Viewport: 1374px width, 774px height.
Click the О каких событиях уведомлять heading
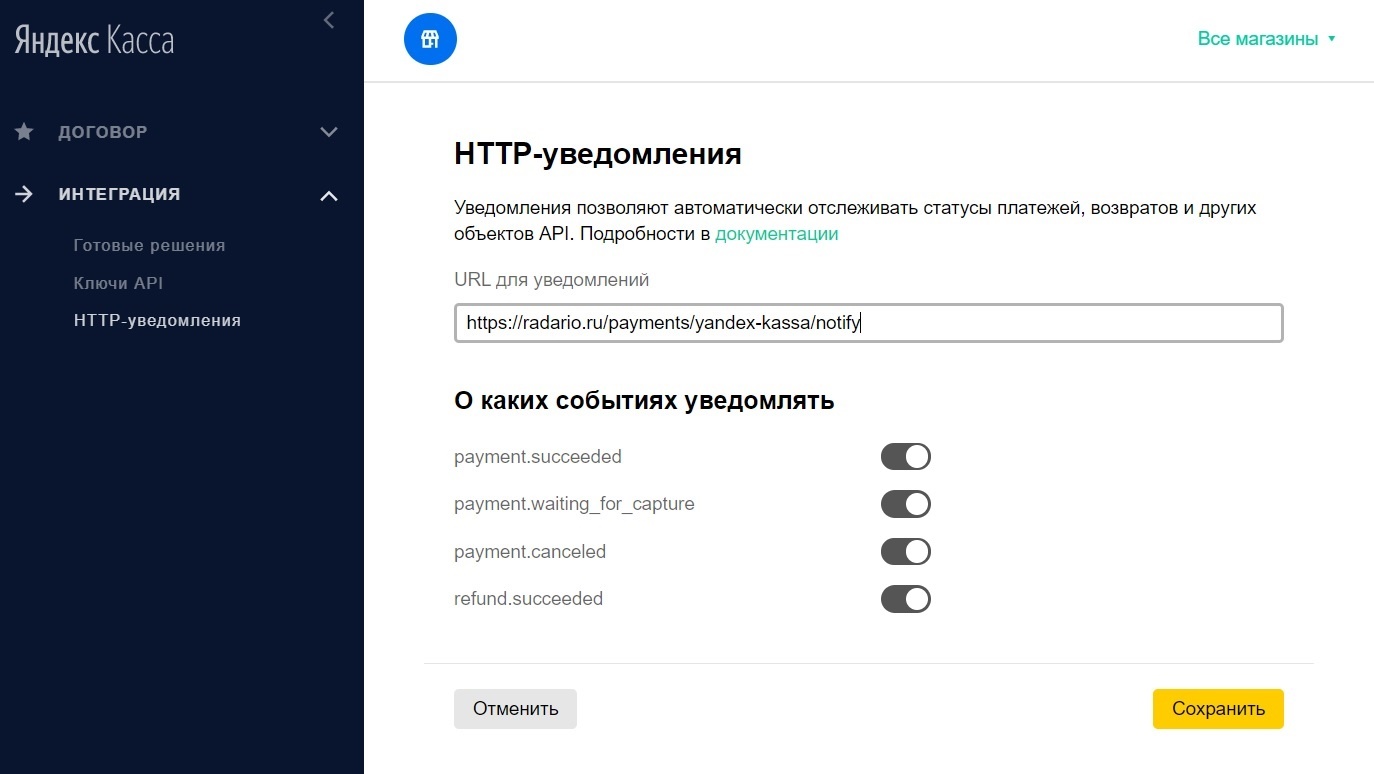coord(644,401)
